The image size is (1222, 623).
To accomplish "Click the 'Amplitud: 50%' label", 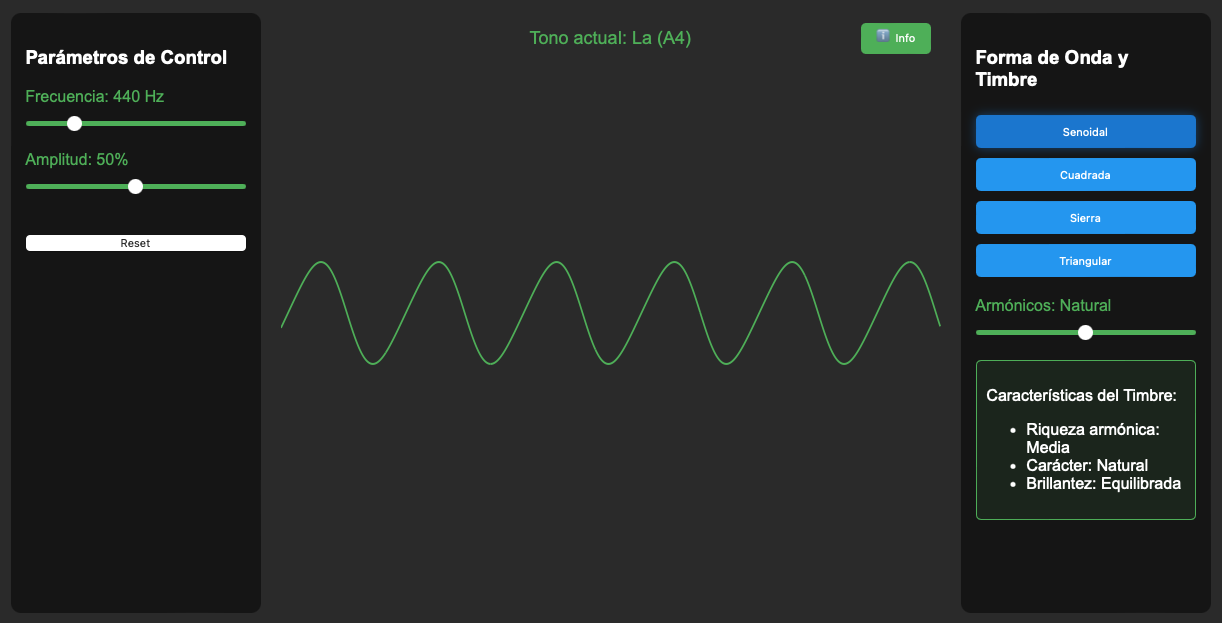I will pos(77,160).
